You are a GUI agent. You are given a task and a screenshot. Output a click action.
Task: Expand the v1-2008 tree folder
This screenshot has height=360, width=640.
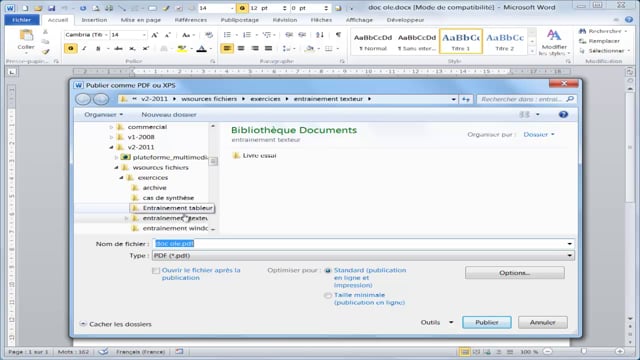click(x=111, y=137)
